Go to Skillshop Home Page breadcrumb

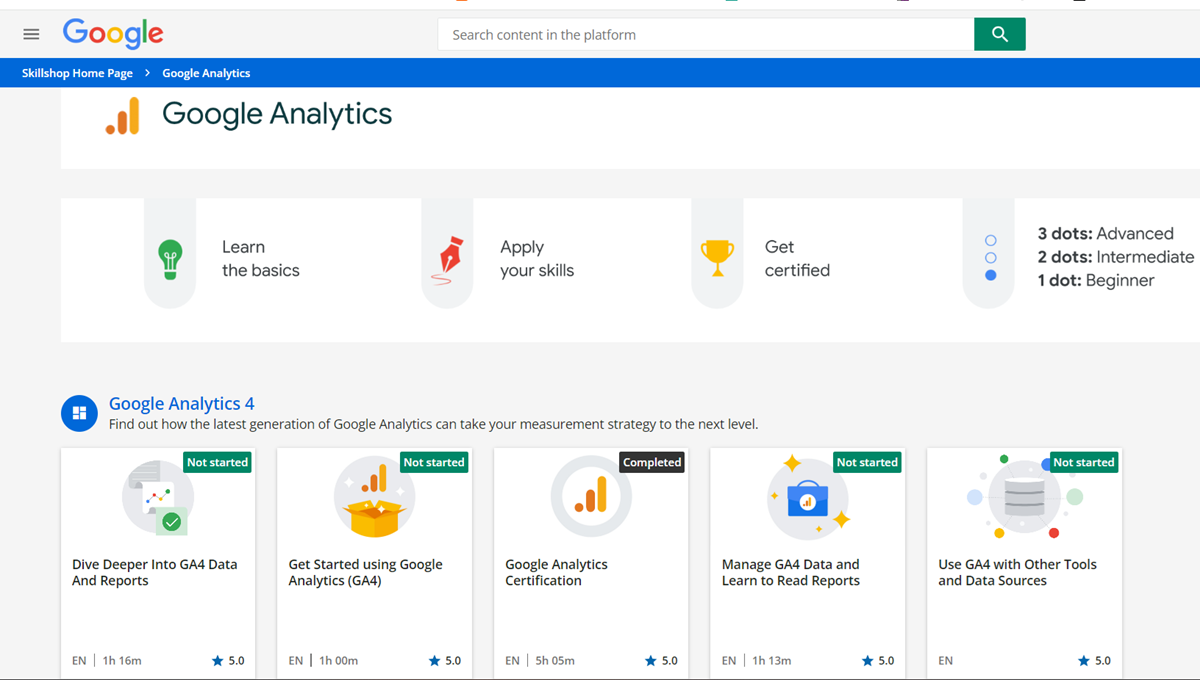coord(77,73)
